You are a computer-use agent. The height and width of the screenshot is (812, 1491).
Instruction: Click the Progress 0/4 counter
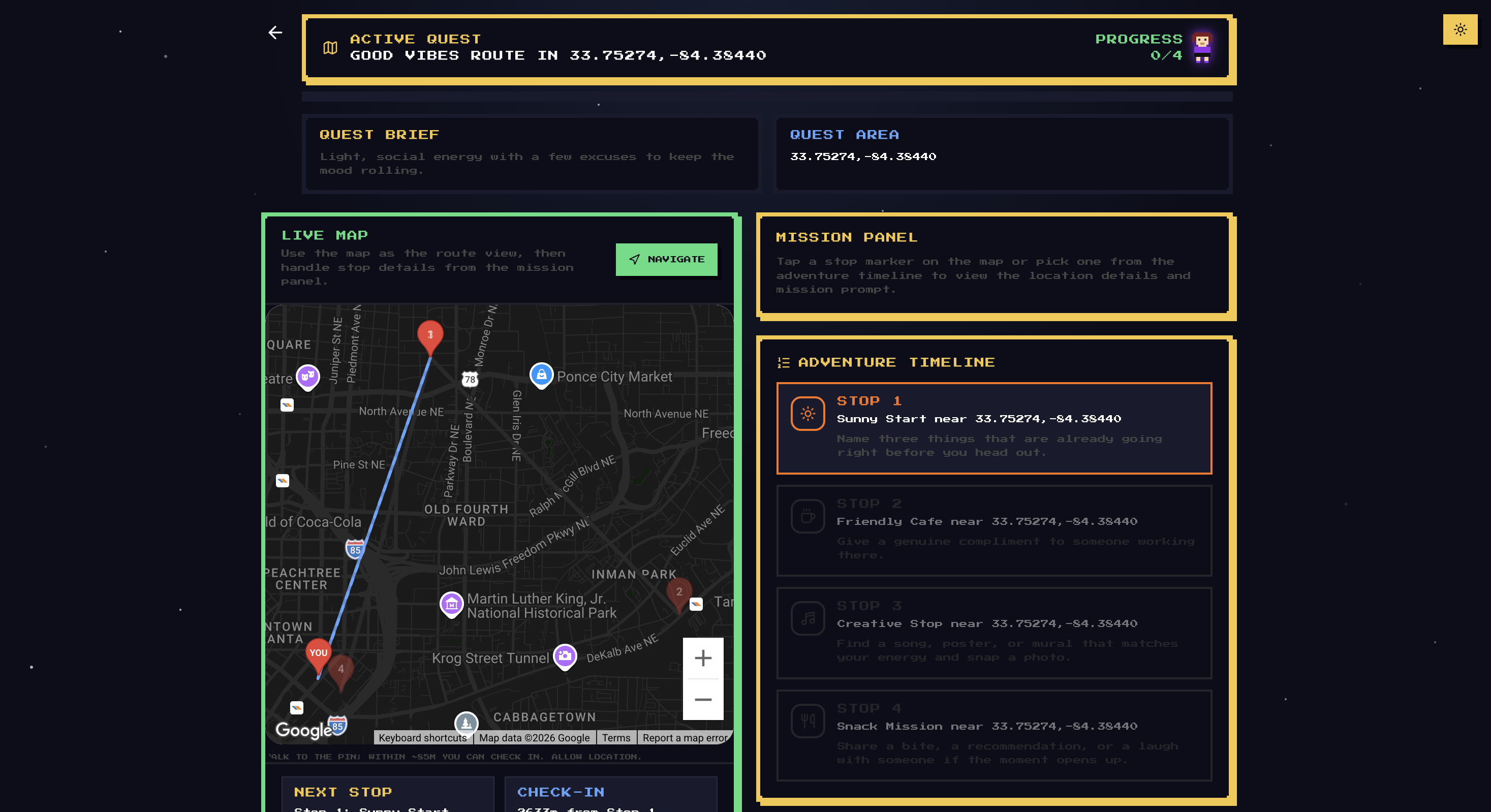[1138, 47]
